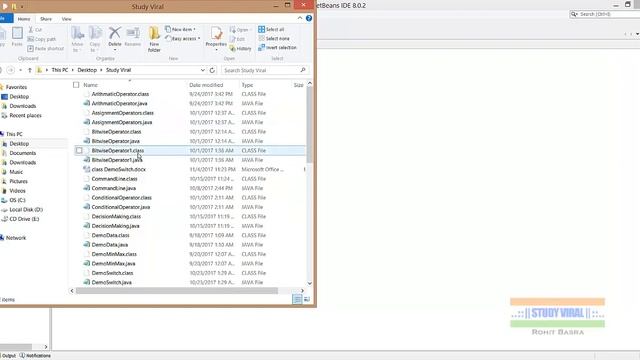Click the Cut command in ribbon
The height and width of the screenshot is (360, 640).
35,30
